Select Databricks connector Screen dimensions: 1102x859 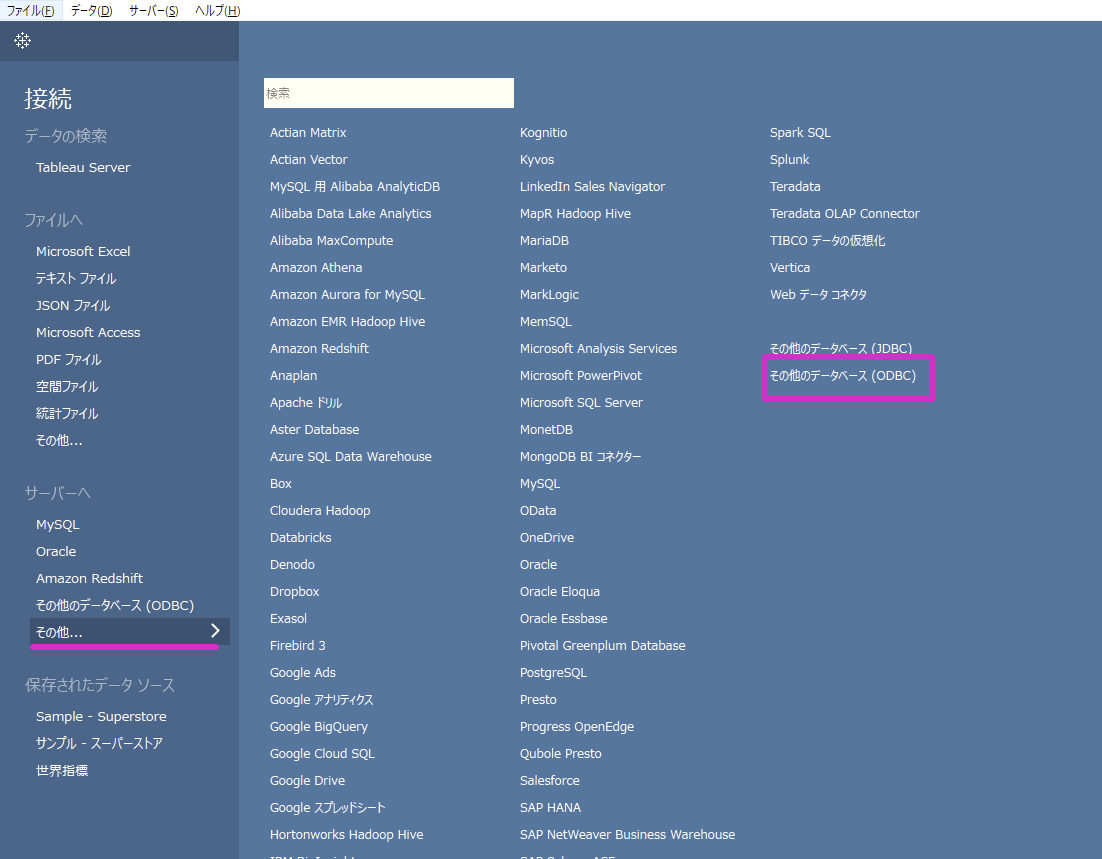coord(301,538)
